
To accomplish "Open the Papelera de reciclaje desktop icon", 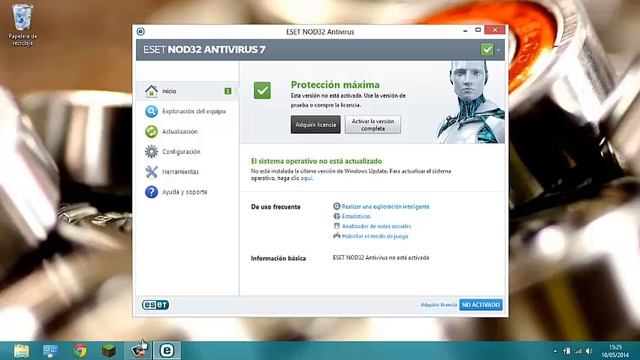I will [22, 24].
